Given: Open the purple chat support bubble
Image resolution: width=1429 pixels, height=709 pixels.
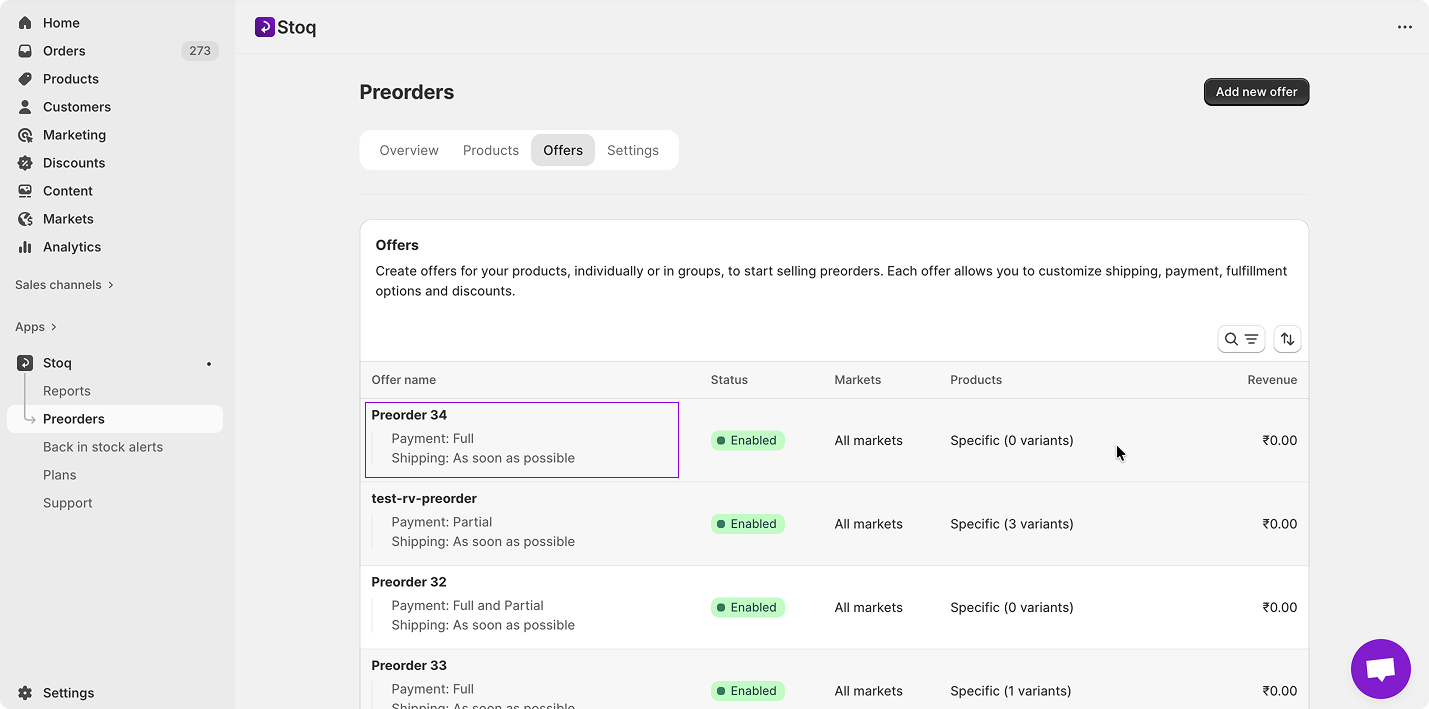Looking at the screenshot, I should [1380, 669].
